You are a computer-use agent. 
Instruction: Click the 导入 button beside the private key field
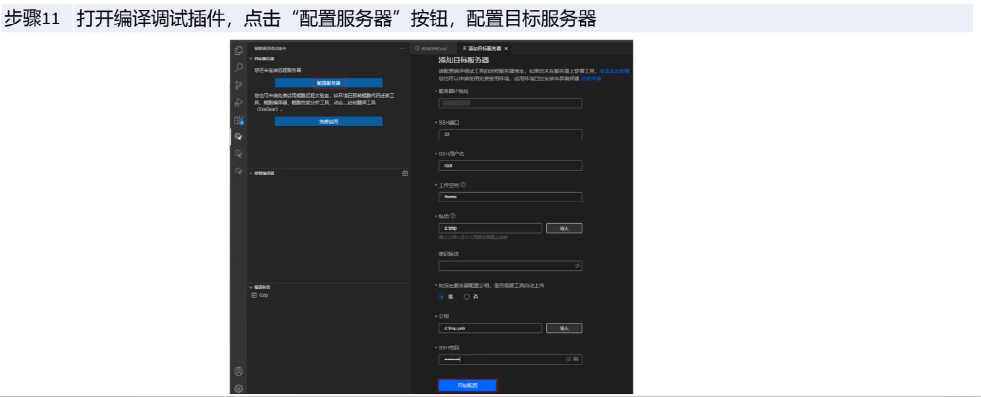coord(564,229)
